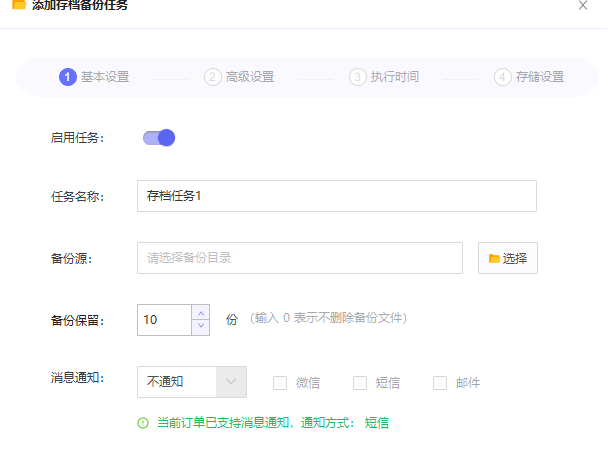Toggle the 启用任务 switch off
The width and height of the screenshot is (610, 456).
(x=159, y=138)
